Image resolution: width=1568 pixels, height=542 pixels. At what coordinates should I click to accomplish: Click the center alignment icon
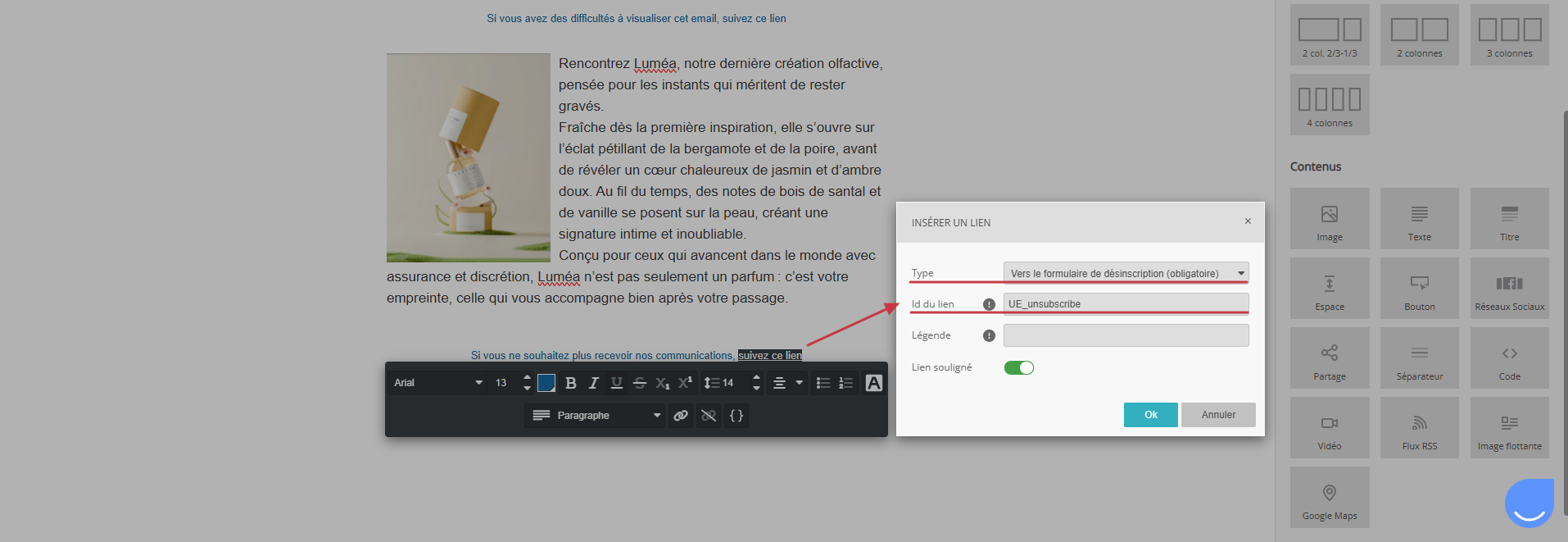pyautogui.click(x=779, y=383)
